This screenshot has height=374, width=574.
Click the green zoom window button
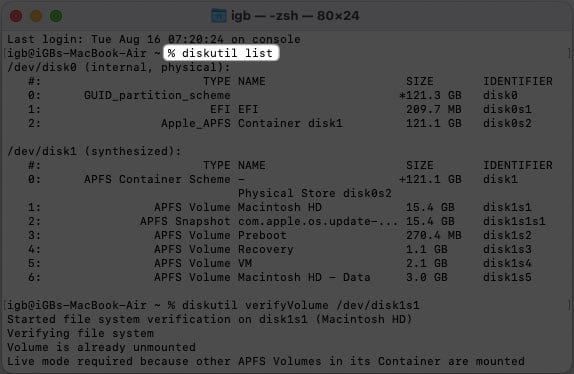point(56,16)
